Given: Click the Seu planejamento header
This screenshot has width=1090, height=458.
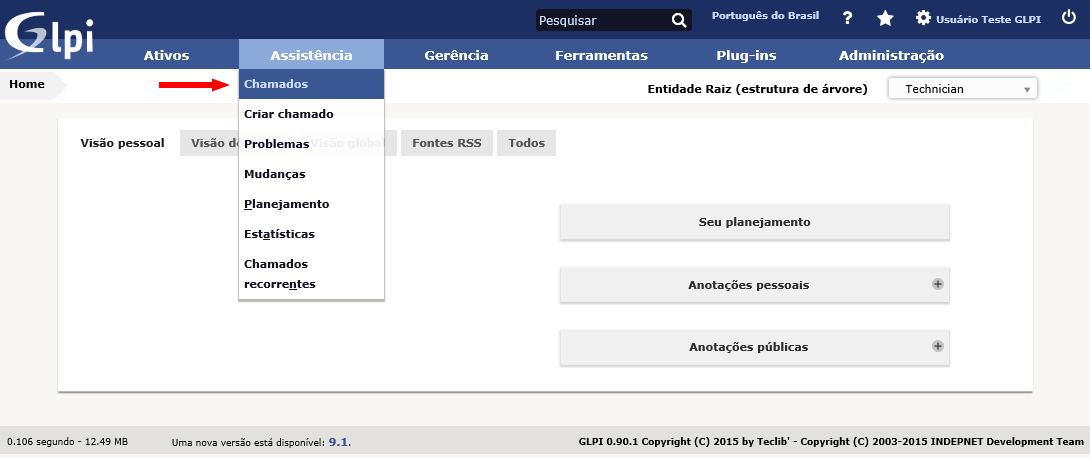Looking at the screenshot, I should tap(754, 222).
